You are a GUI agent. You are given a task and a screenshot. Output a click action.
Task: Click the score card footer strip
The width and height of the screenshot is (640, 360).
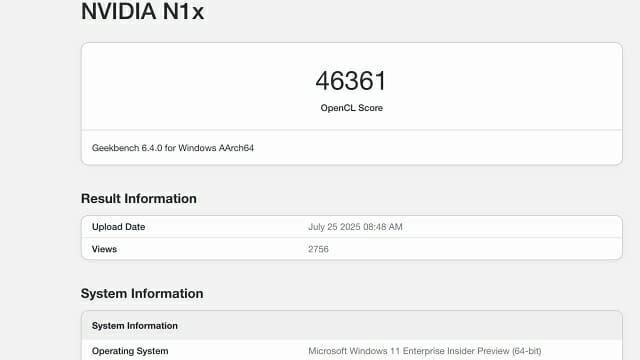352,148
